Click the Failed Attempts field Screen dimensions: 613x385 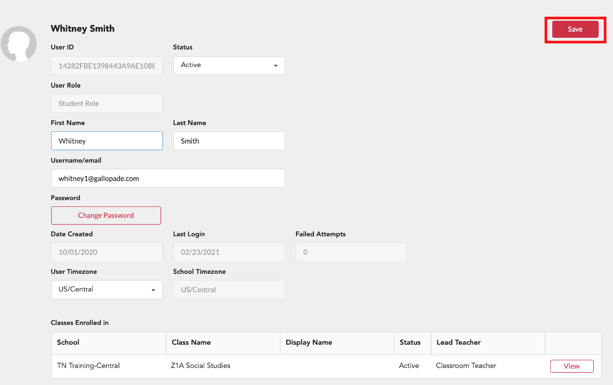351,252
